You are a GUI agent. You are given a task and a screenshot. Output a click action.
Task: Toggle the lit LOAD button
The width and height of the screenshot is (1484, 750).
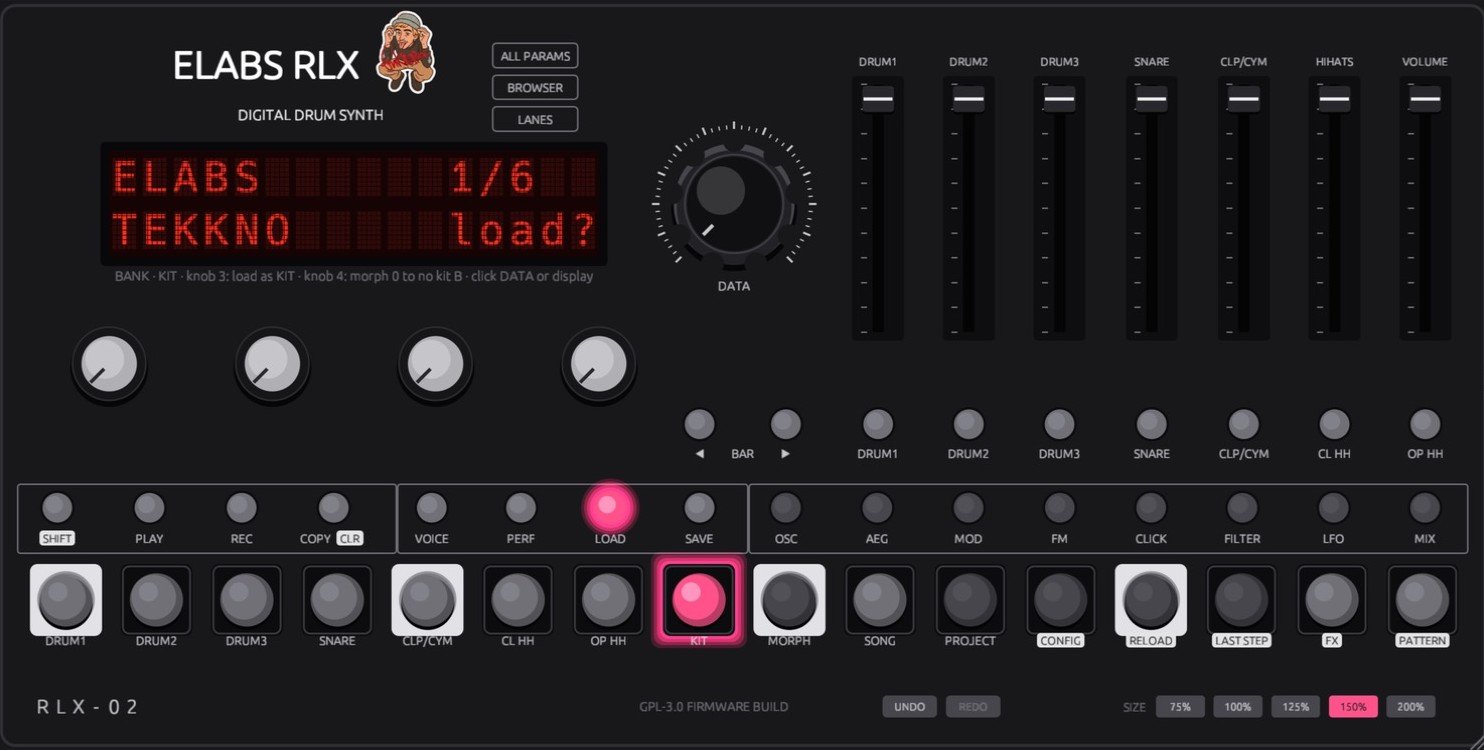610,508
